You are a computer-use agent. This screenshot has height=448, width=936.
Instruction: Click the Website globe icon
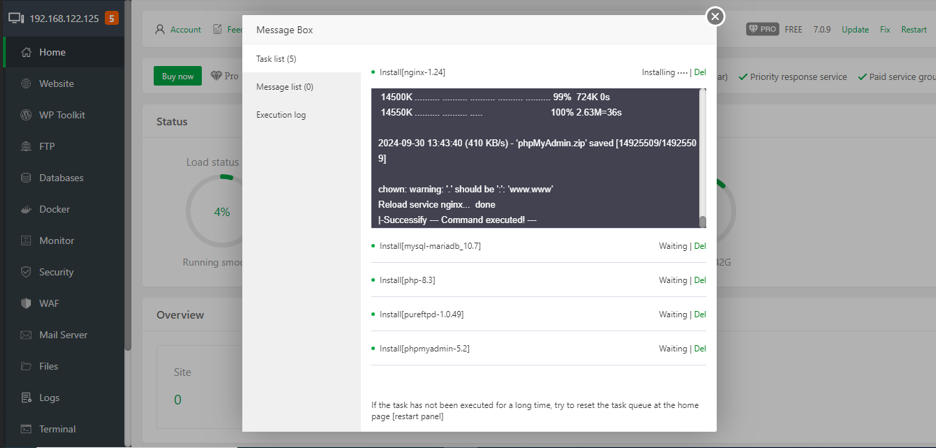tap(26, 84)
